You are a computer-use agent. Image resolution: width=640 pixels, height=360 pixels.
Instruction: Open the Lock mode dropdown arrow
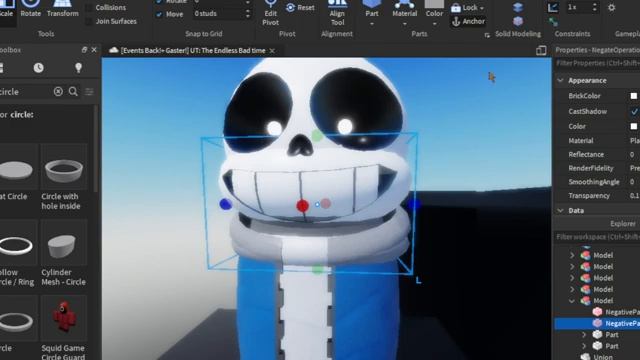pos(482,8)
